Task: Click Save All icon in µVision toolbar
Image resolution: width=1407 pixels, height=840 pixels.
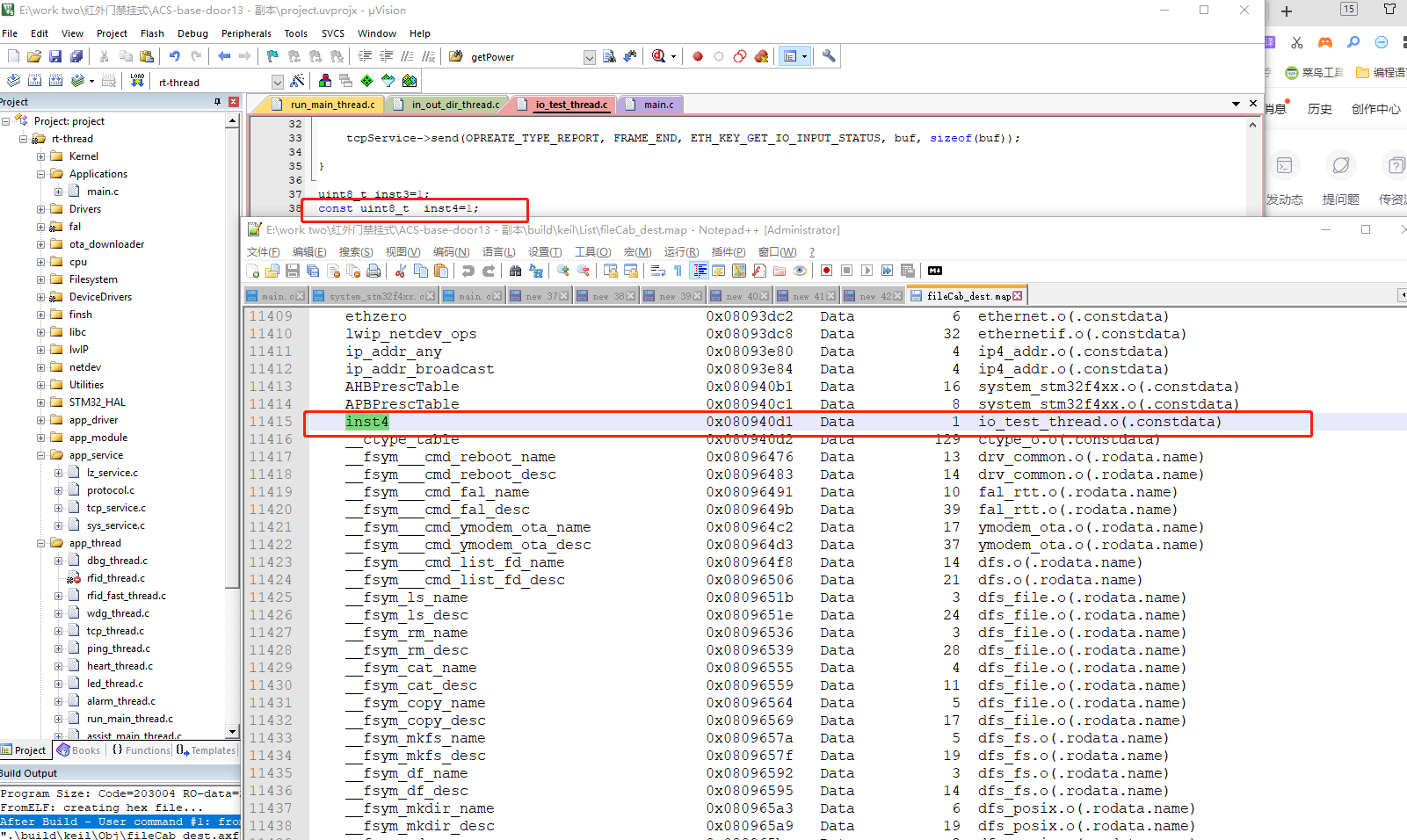Action: click(76, 56)
